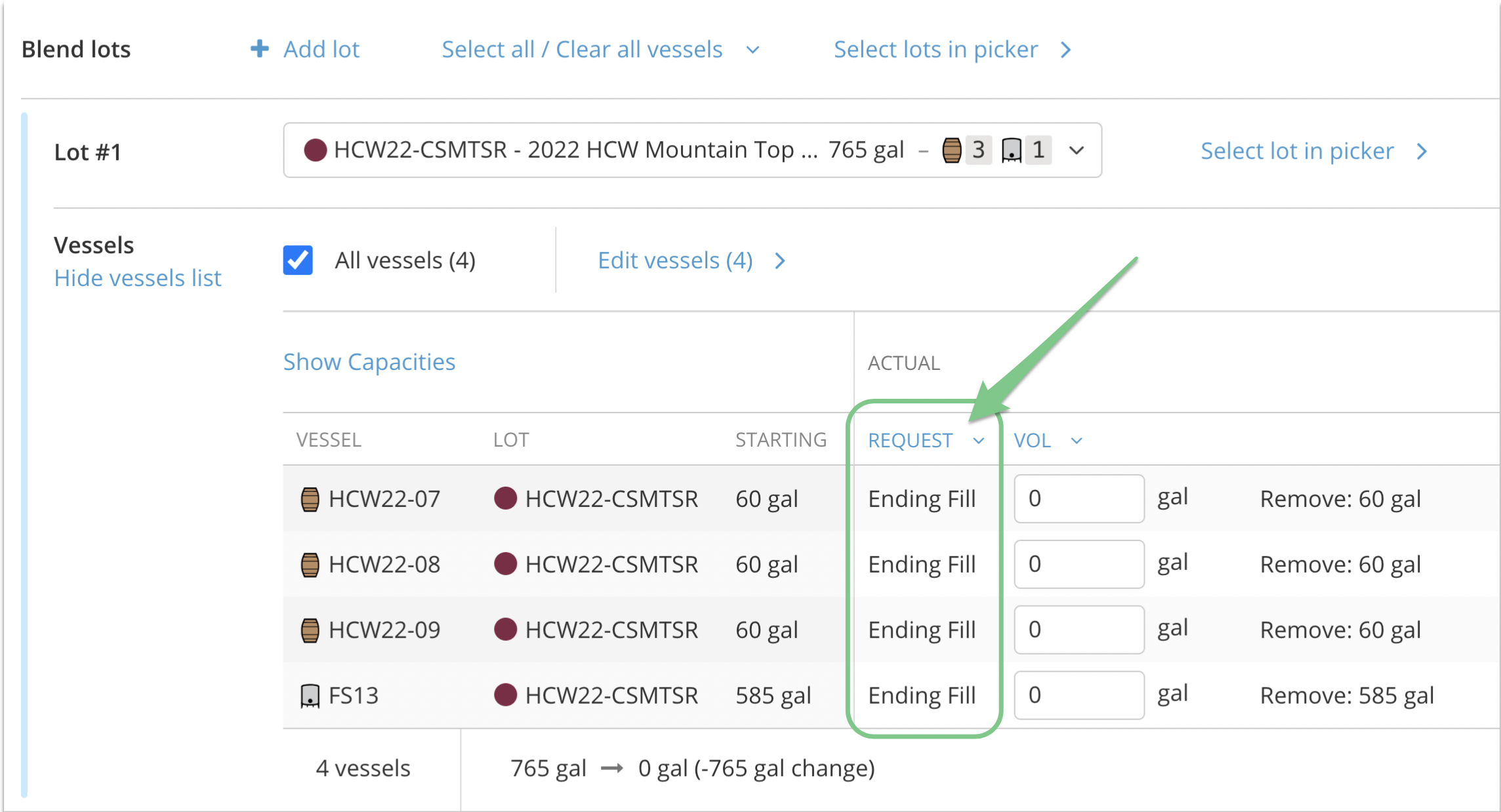Click the Show Capacities link
The width and height of the screenshot is (1501, 812).
(369, 362)
